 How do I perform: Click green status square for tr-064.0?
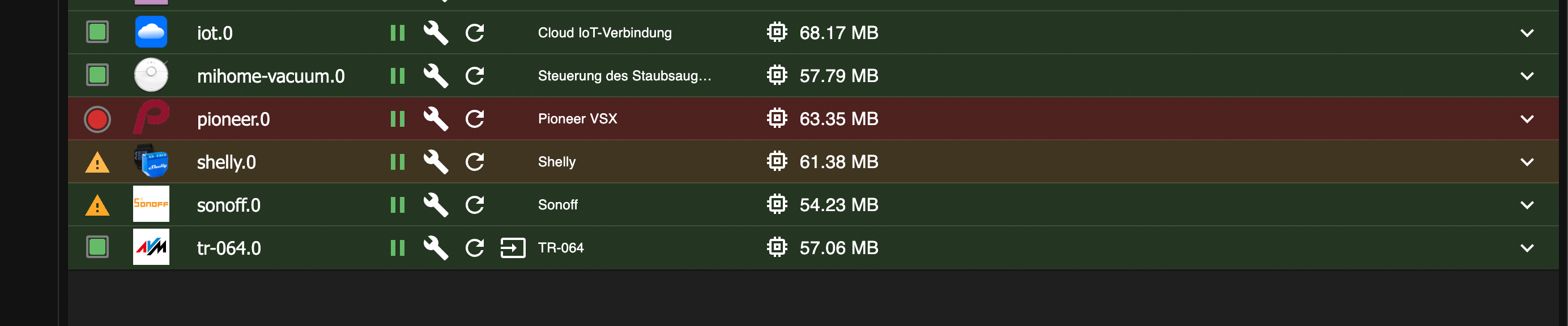tap(97, 247)
